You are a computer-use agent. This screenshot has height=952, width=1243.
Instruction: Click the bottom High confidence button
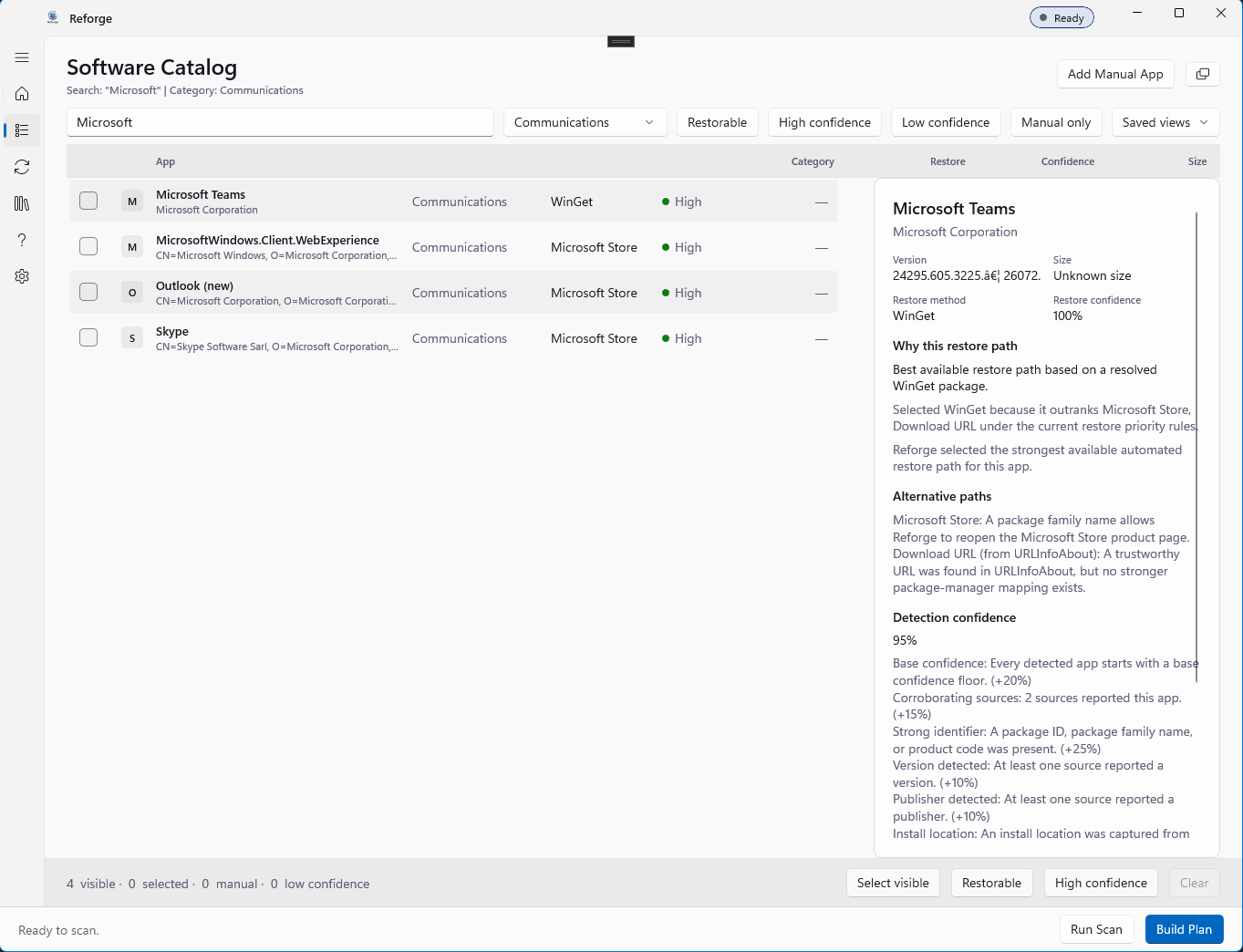[x=1101, y=883]
